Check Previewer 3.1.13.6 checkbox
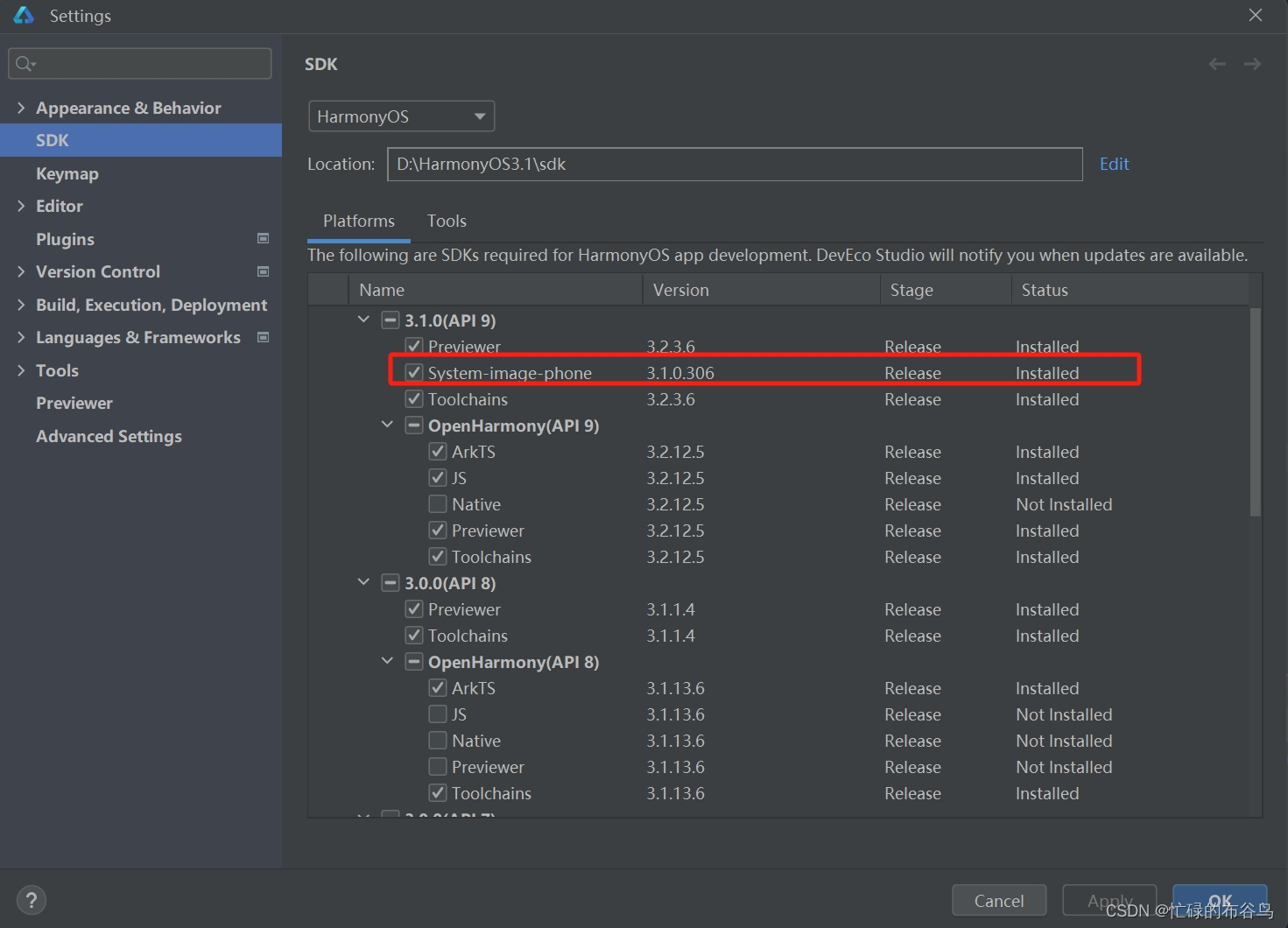This screenshot has width=1288, height=928. tap(438, 767)
